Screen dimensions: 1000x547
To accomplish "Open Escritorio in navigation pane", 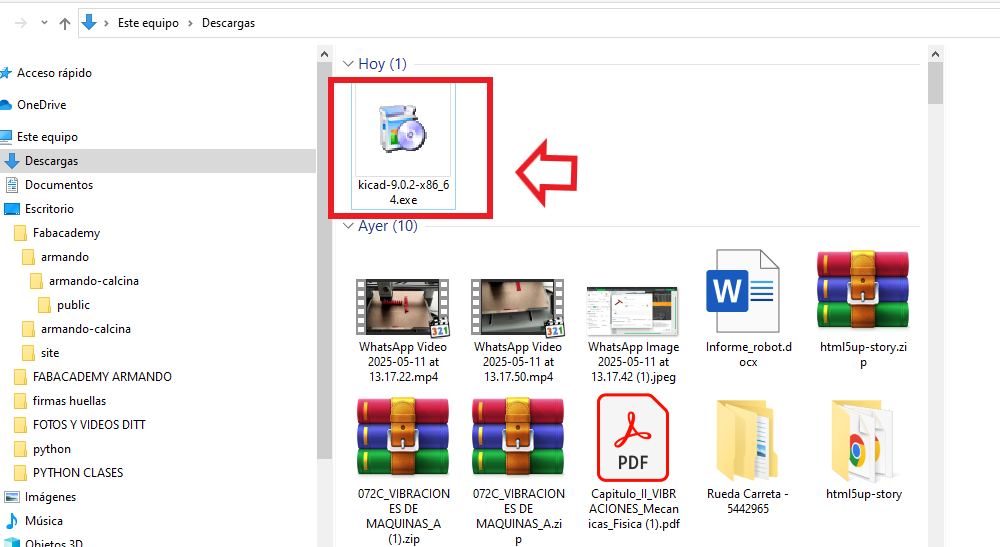I will [x=49, y=208].
